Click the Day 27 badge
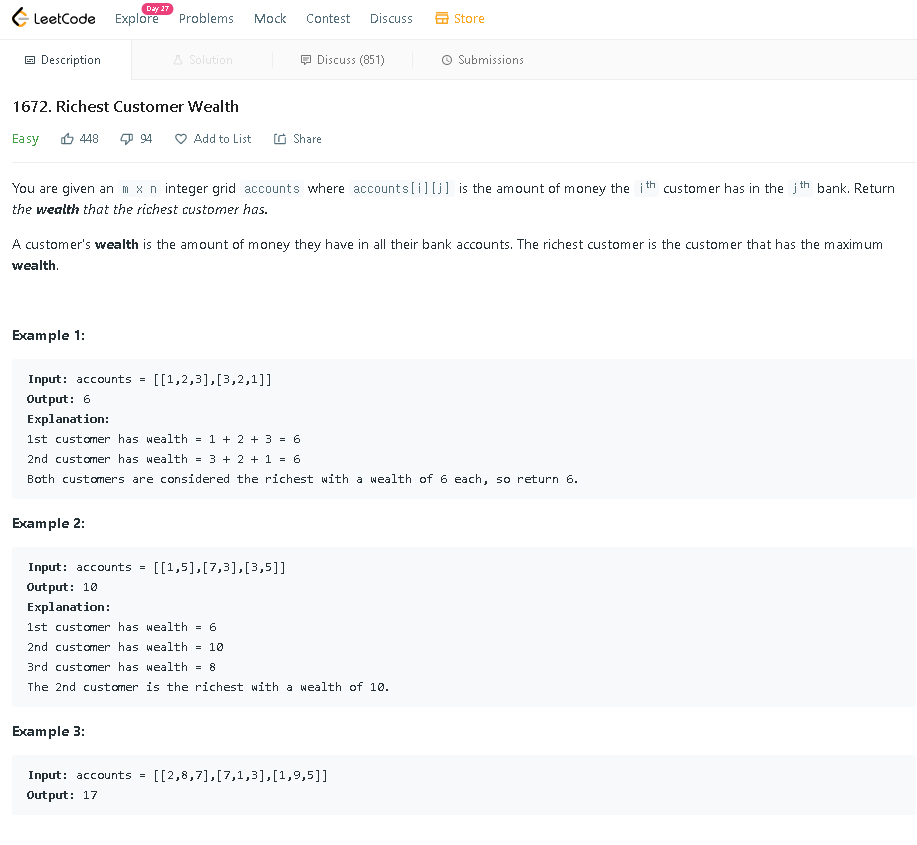 [157, 9]
